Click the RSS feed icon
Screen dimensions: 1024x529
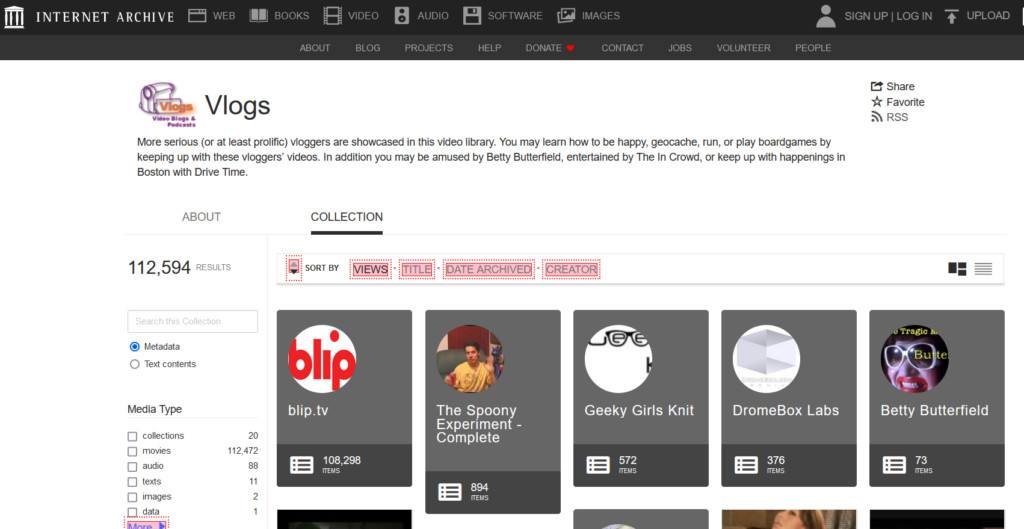click(876, 117)
